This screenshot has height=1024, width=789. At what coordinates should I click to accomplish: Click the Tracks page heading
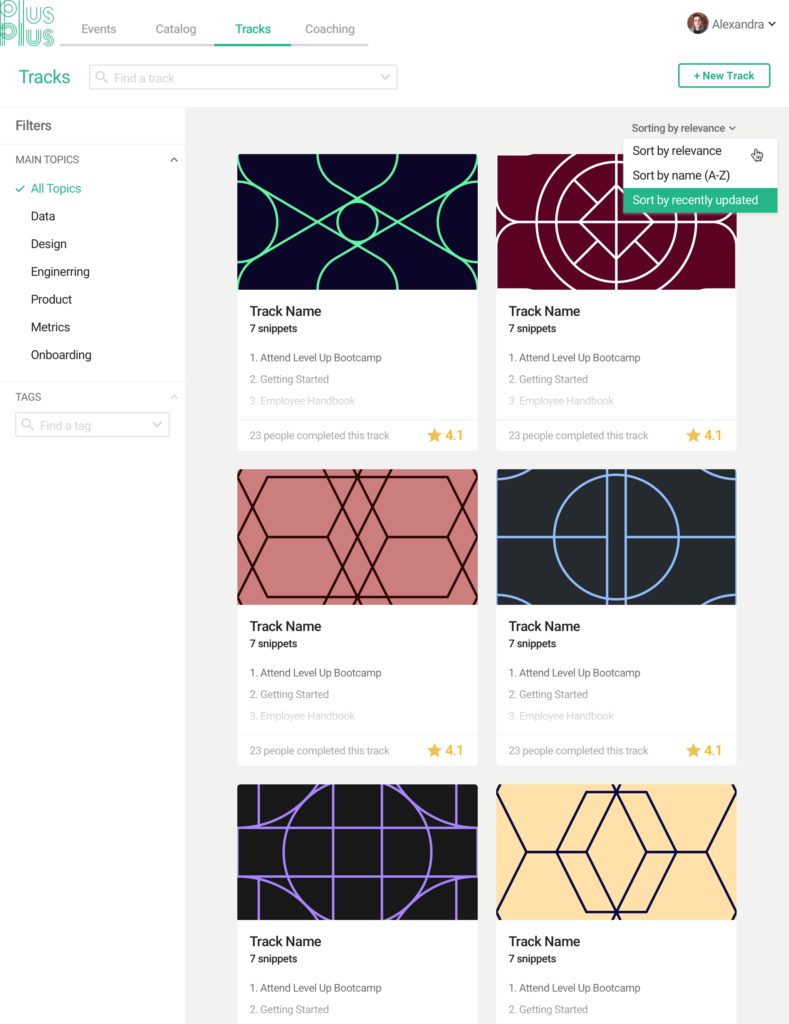pos(44,77)
